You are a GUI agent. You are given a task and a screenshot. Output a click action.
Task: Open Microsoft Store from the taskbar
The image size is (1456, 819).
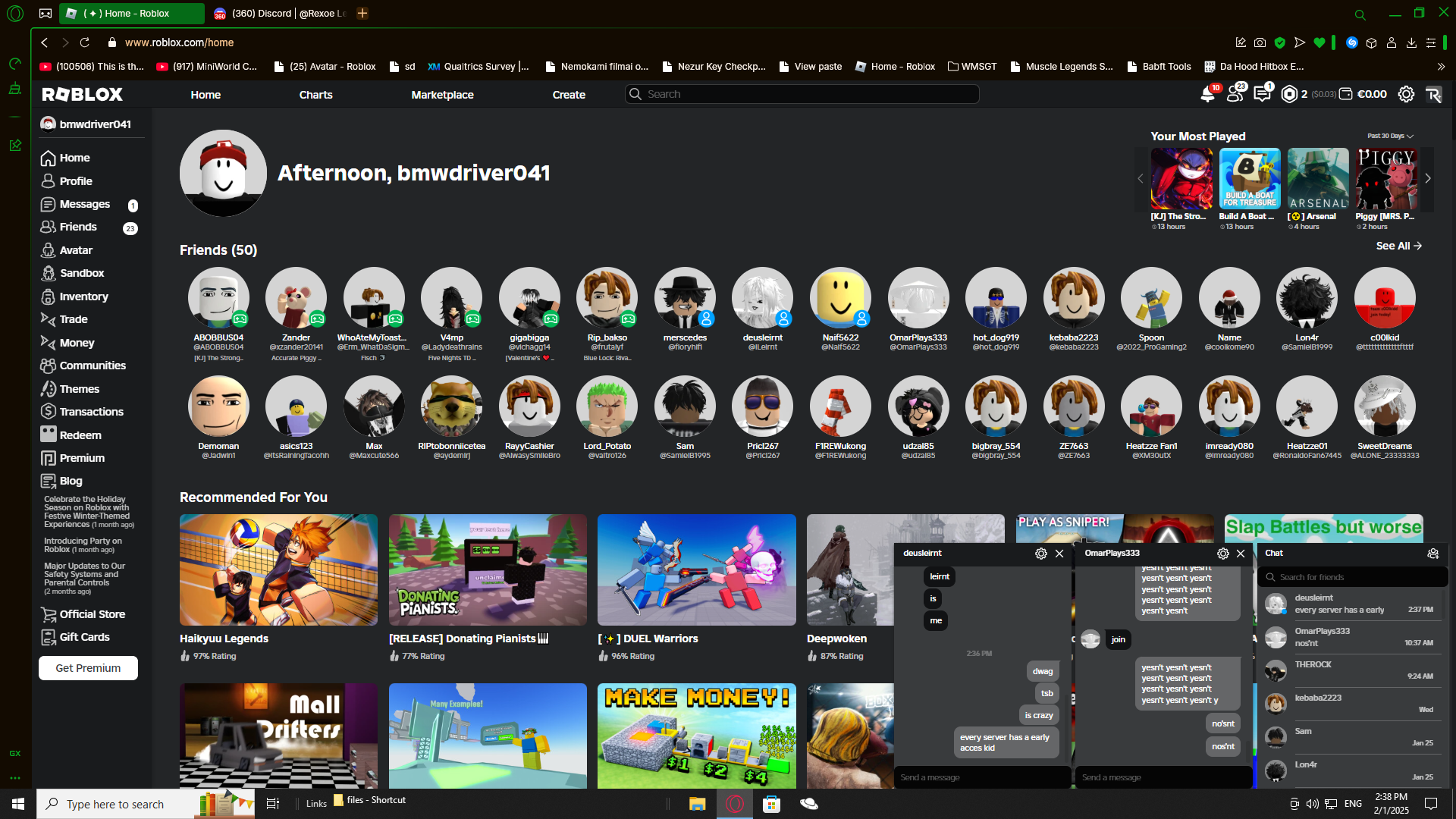pos(771,804)
